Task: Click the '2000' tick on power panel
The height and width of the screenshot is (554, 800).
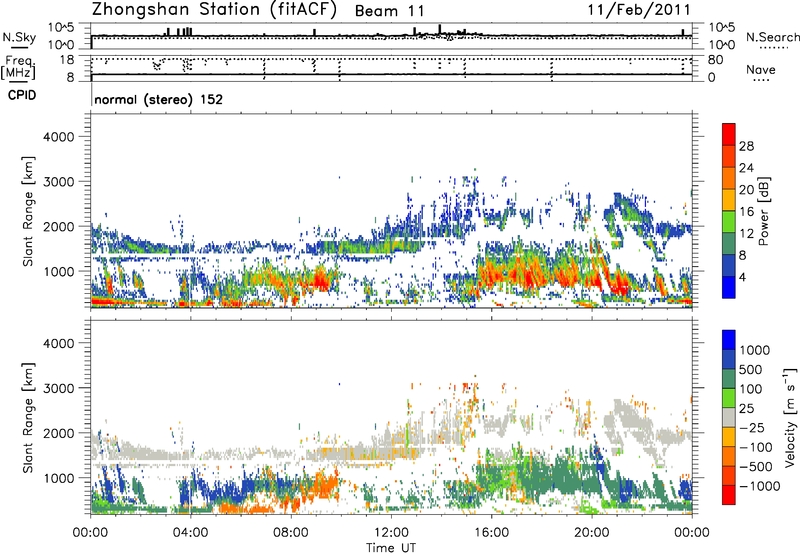Action: coord(59,226)
